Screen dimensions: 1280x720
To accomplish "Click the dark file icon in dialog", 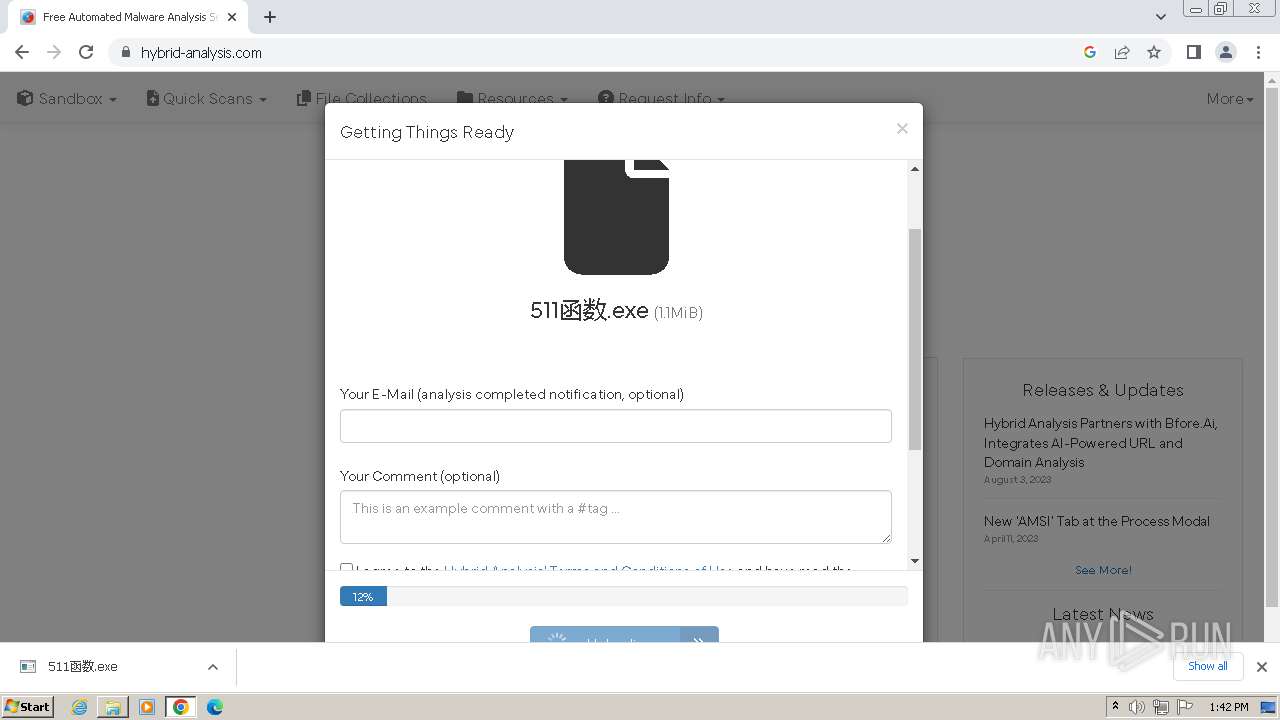I will click(x=616, y=217).
